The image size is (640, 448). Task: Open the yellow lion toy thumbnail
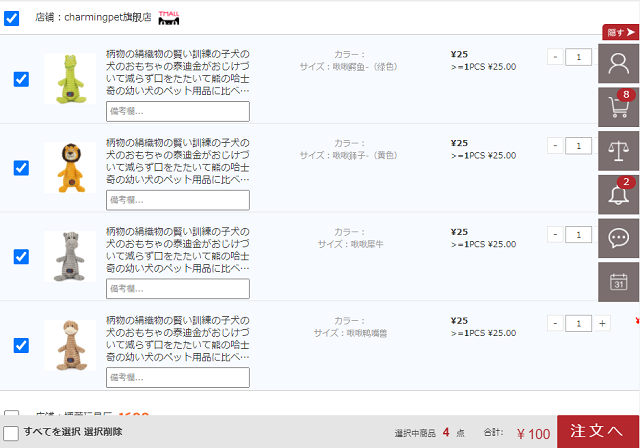[70, 167]
